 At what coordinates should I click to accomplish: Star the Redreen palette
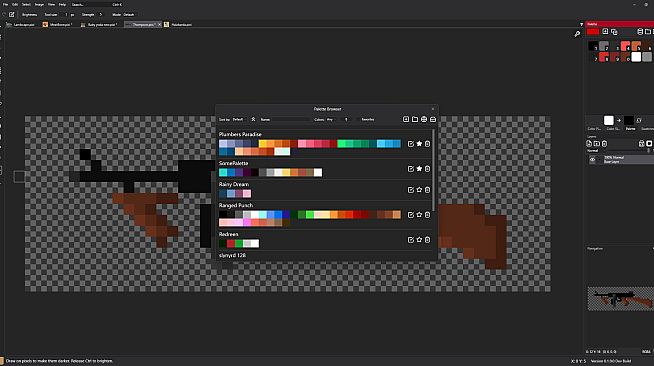[x=419, y=240]
